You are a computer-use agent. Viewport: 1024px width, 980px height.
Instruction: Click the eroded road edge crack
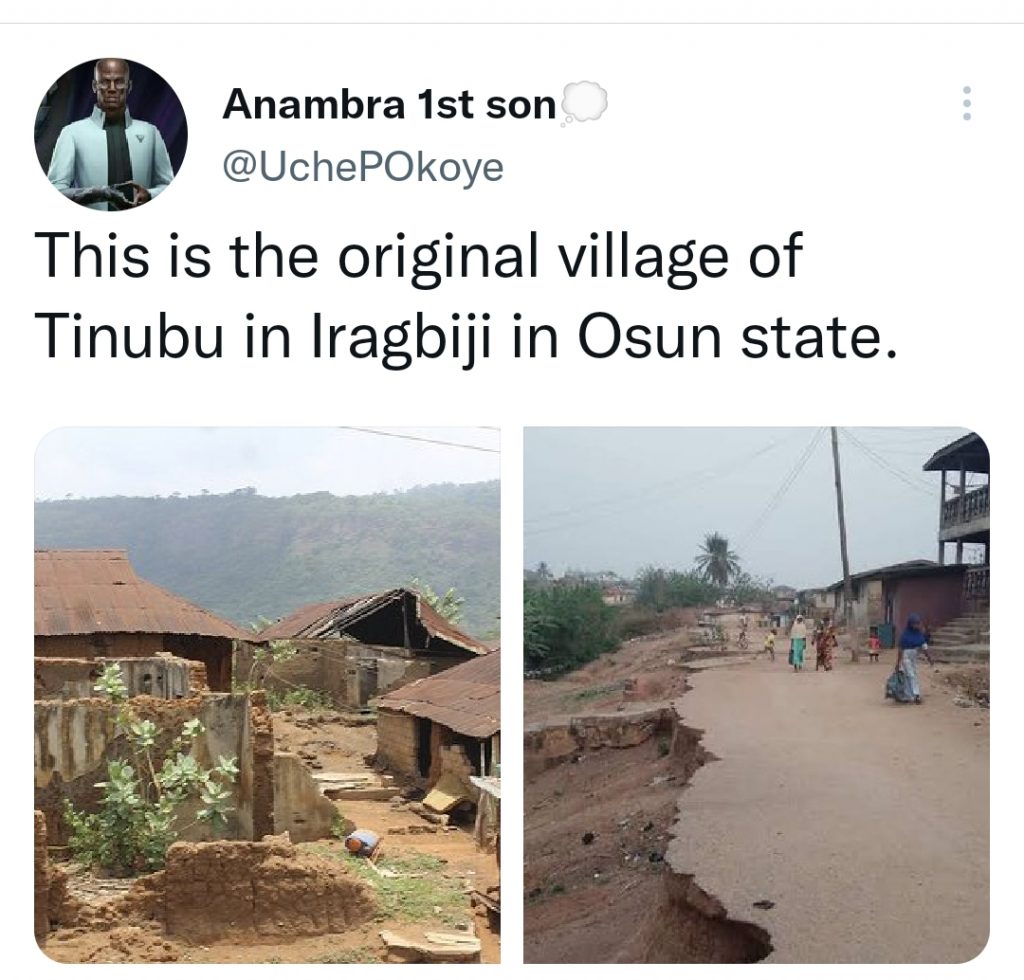[692, 816]
